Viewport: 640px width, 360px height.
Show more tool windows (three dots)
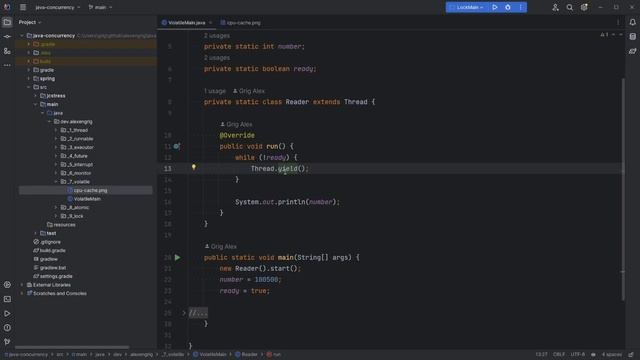coord(7,65)
